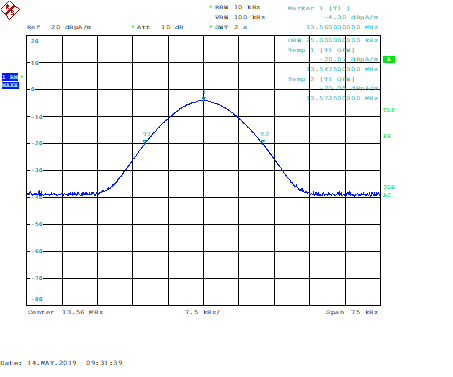The width and height of the screenshot is (453, 377).
Task: Select the T1 temporary marker on the trace
Action: (x=145, y=142)
